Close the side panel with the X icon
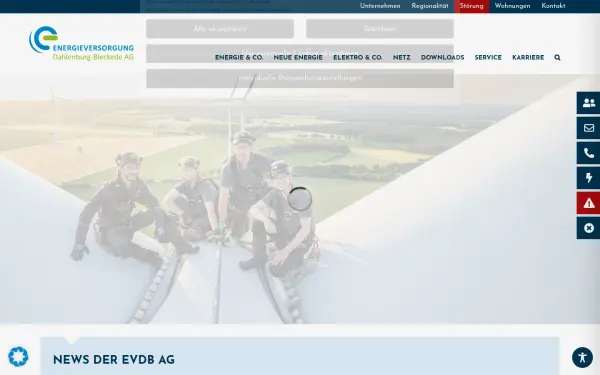The height and width of the screenshot is (375, 600). tap(589, 228)
